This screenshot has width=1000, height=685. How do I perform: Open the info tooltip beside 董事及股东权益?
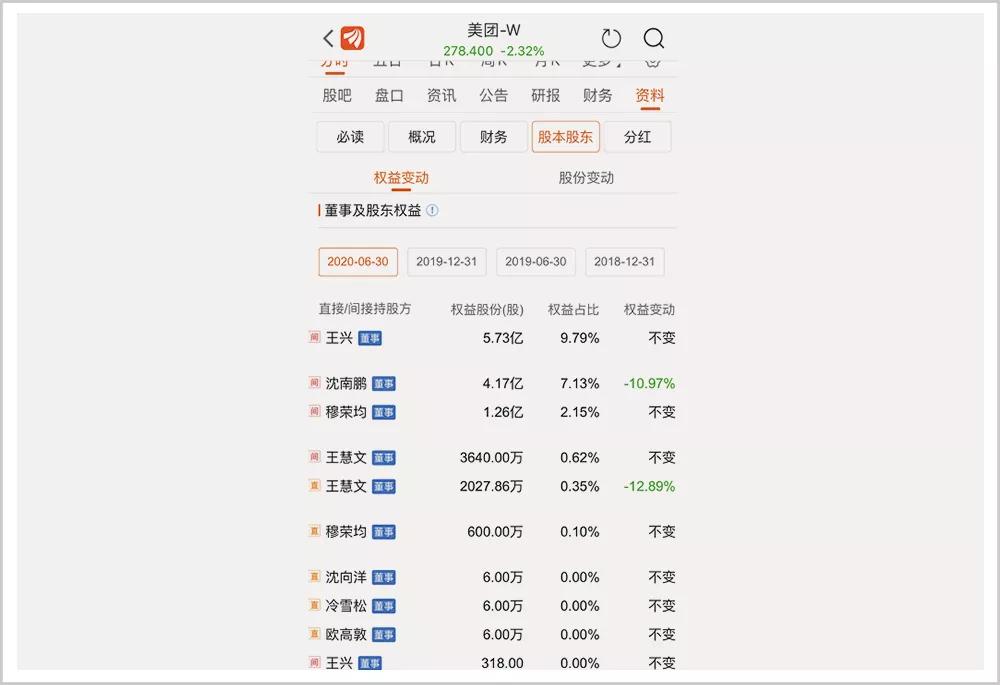click(x=434, y=211)
